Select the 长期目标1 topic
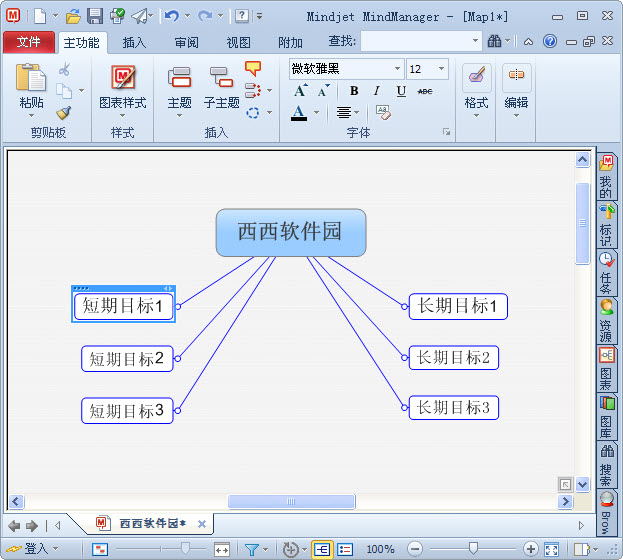This screenshot has width=623, height=560. [458, 306]
